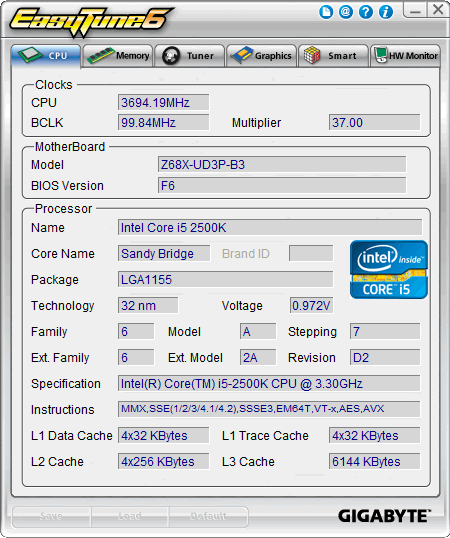Screen dimensions: 450x538
Task: Go to the Smart tab
Action: 333,56
